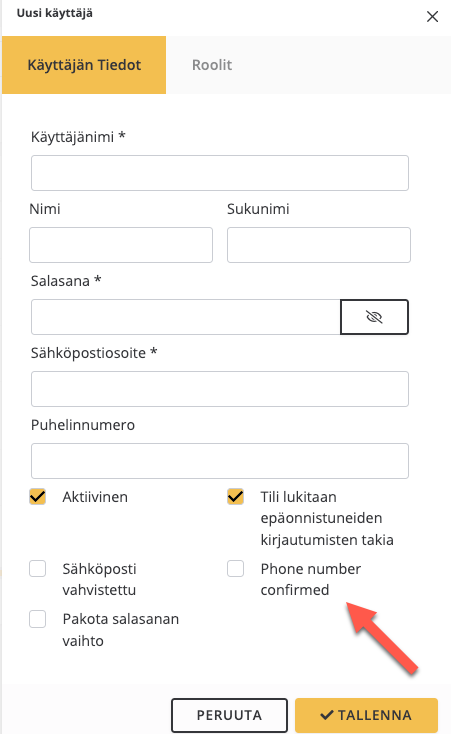Check the Phone number confirmed box
Screen dimensions: 451x734
coord(236,569)
